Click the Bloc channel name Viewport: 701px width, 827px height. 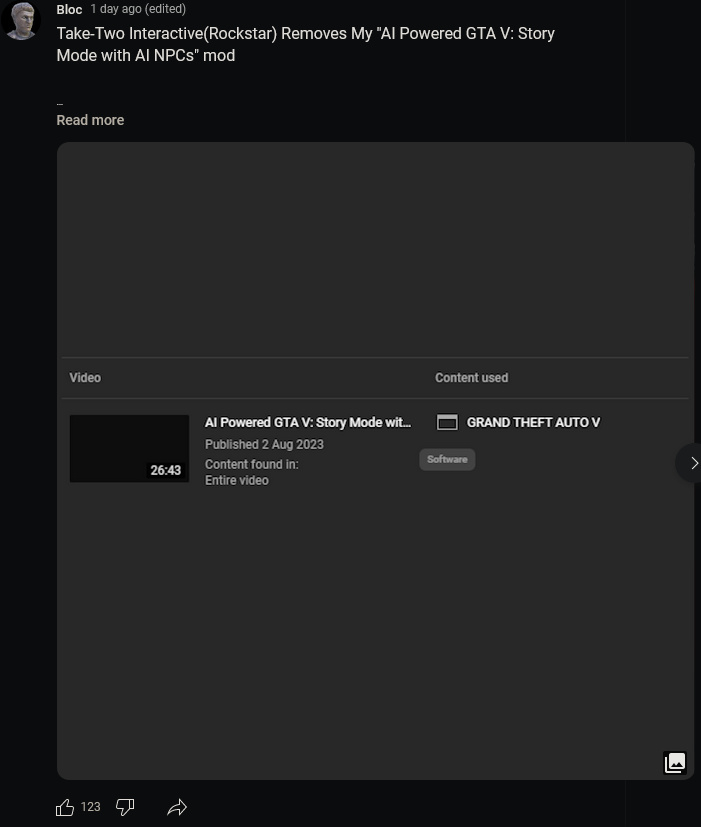(x=69, y=9)
